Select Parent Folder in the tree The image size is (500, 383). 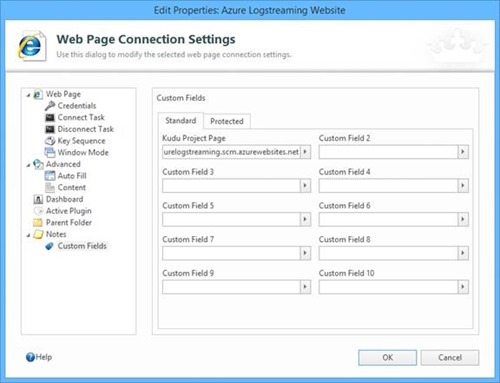coord(69,222)
